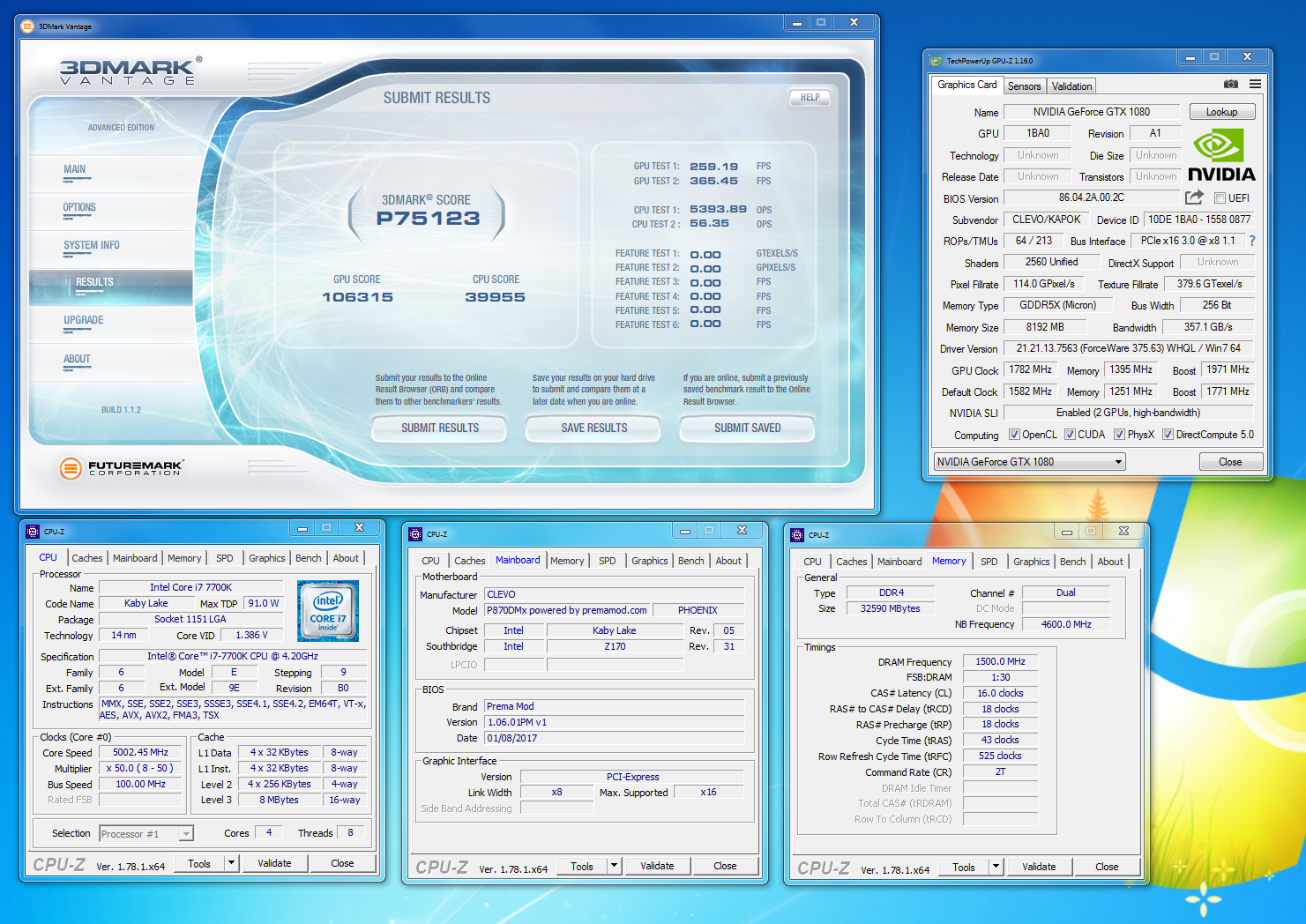Screen dimensions: 1306x924
Task: Click the Multiplier value x 50.0 in CPU-Z
Action: pyautogui.click(x=140, y=769)
